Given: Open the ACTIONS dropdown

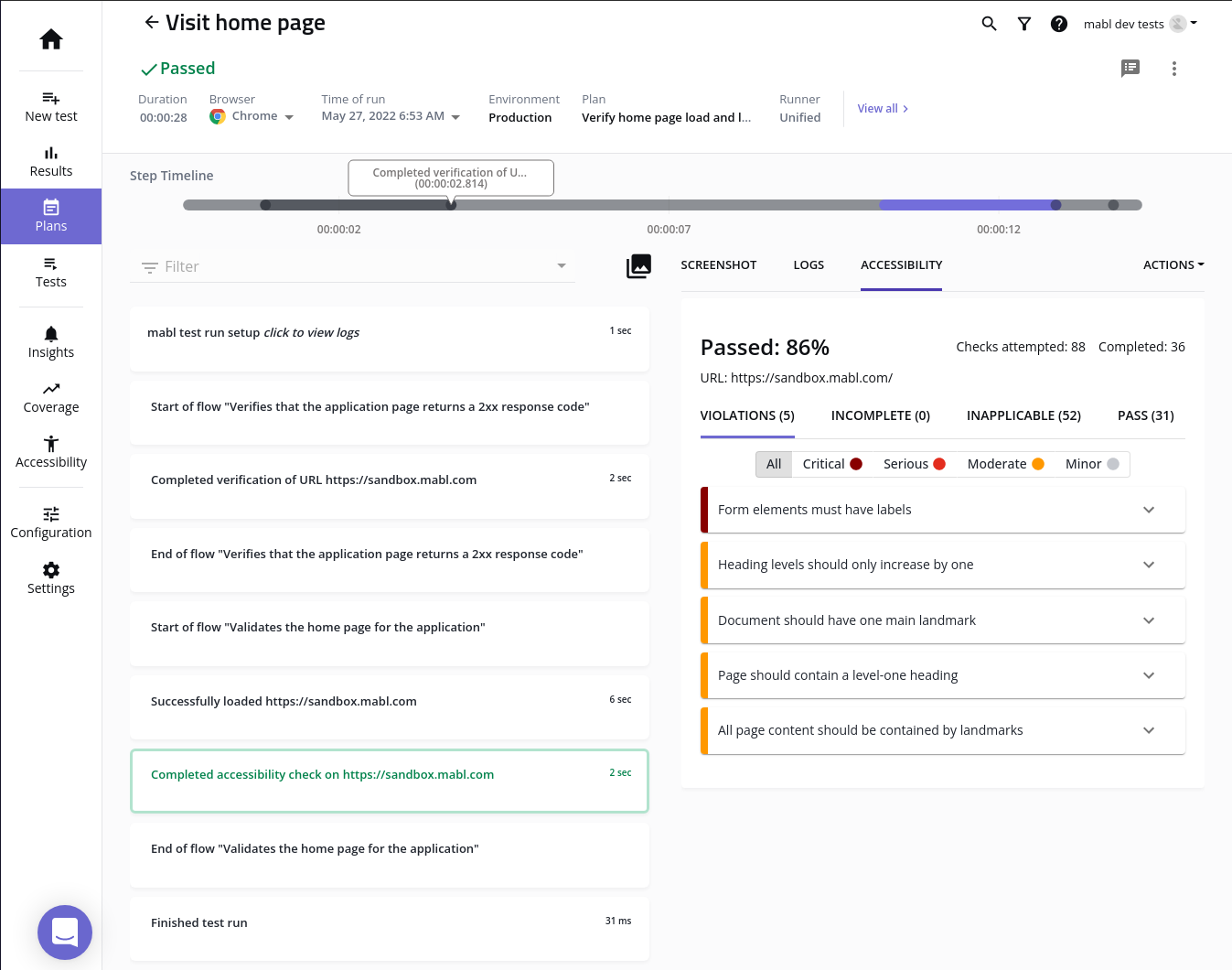Looking at the screenshot, I should click(1173, 264).
